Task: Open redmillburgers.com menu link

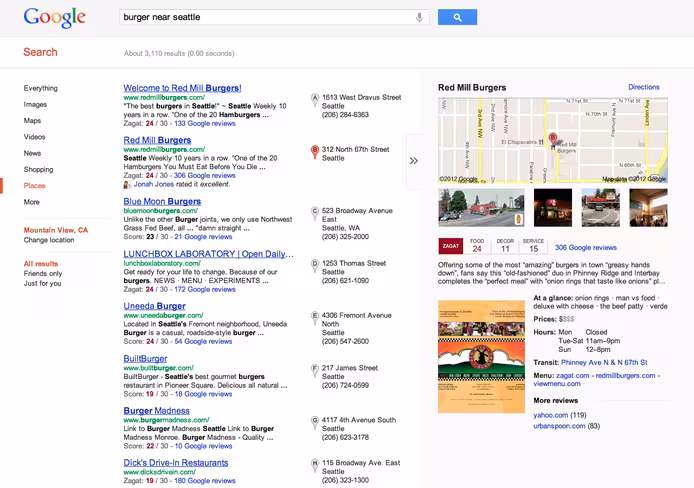Action: [625, 376]
